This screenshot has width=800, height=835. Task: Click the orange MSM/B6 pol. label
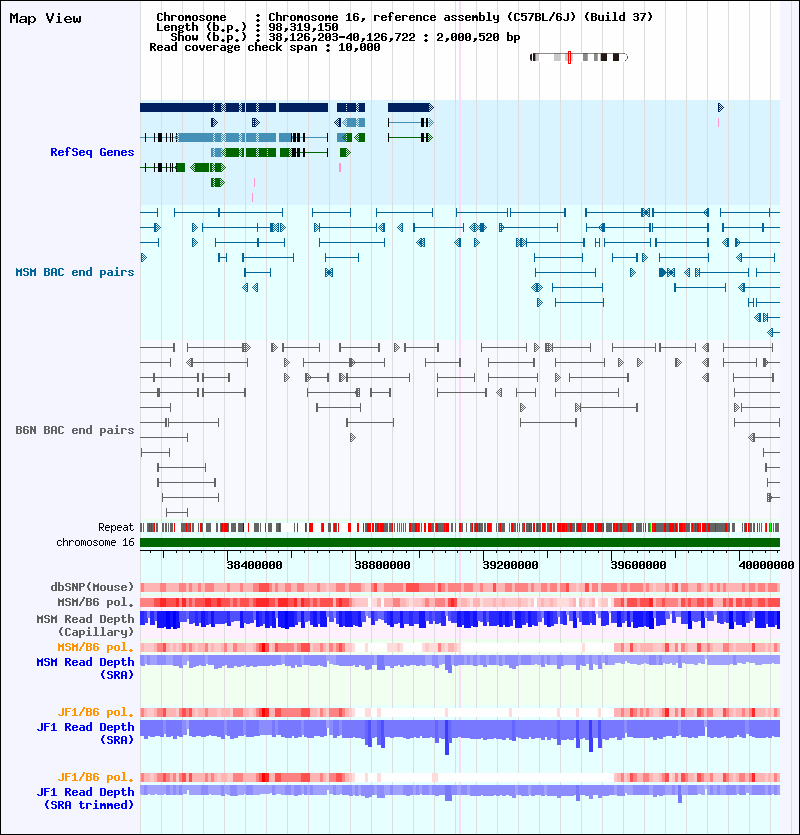[96, 648]
